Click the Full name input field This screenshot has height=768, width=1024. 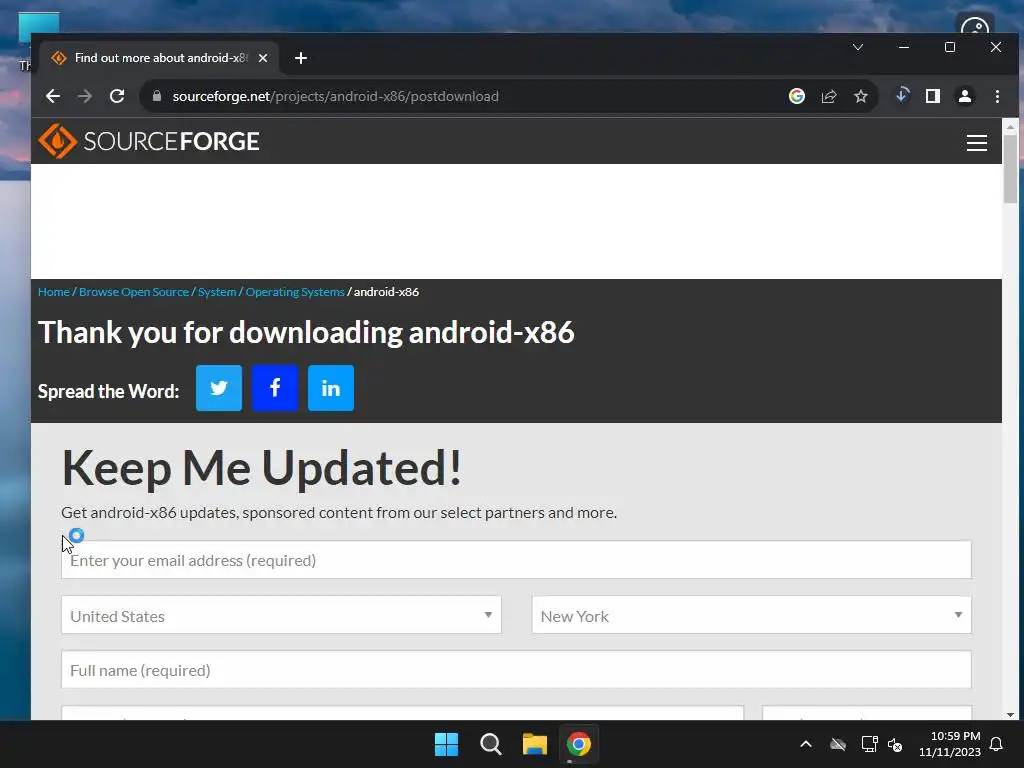516,669
